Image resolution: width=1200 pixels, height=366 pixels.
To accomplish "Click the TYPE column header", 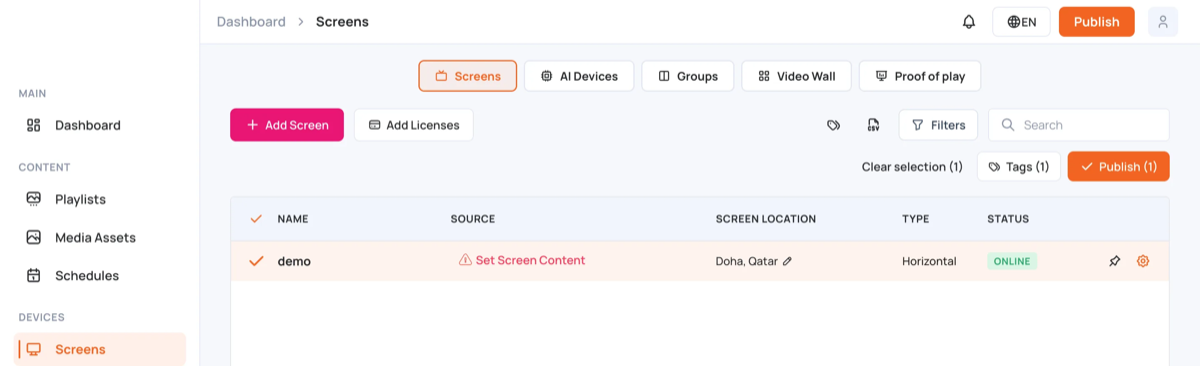I will [x=916, y=219].
